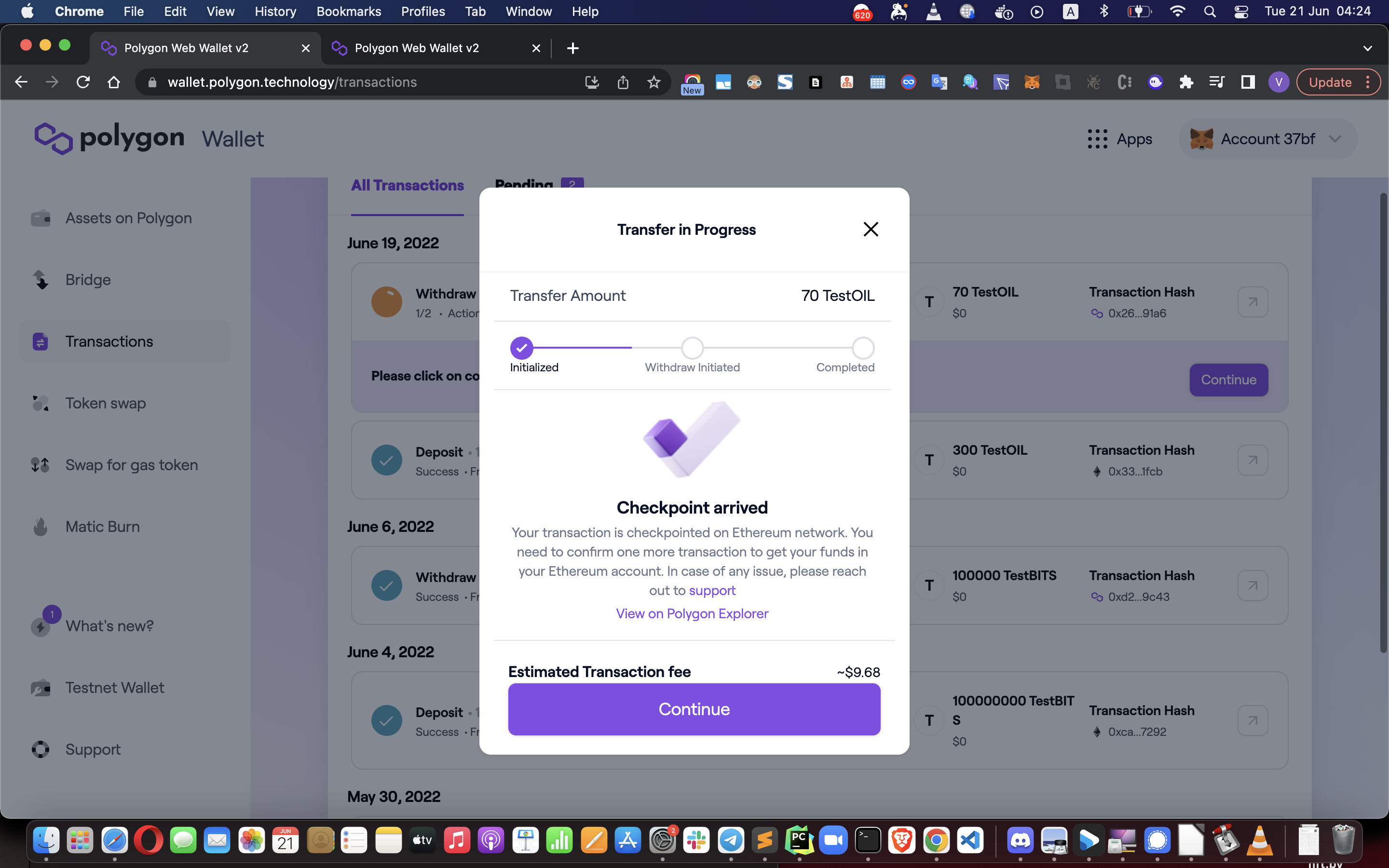The width and height of the screenshot is (1389, 868).
Task: Click the Withdraw Initiated step circle
Action: coord(692,348)
